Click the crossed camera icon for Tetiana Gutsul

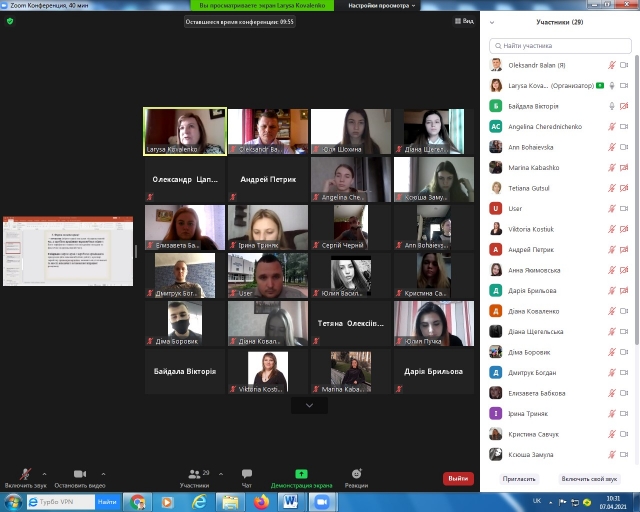click(624, 188)
